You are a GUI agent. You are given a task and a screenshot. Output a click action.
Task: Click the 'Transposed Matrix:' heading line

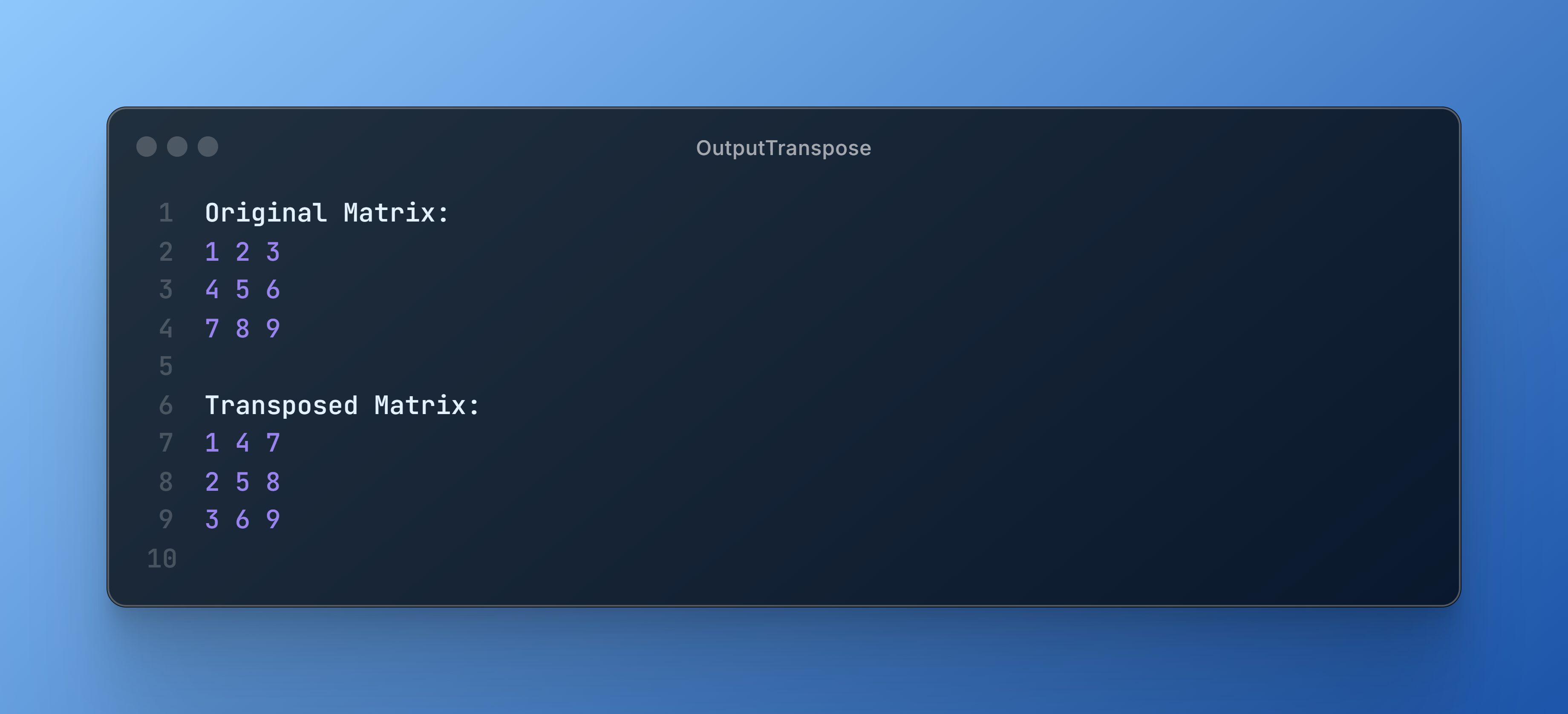click(x=342, y=406)
